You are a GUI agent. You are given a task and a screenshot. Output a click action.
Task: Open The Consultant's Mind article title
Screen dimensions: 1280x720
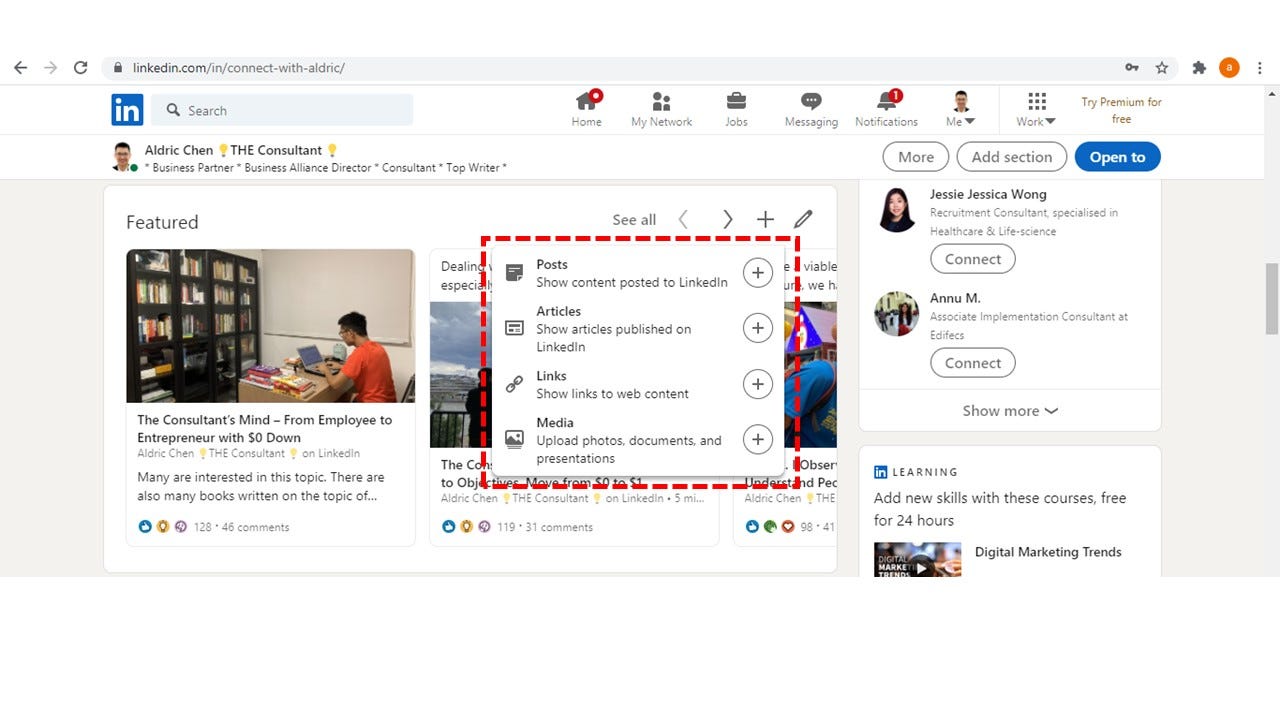pos(265,429)
